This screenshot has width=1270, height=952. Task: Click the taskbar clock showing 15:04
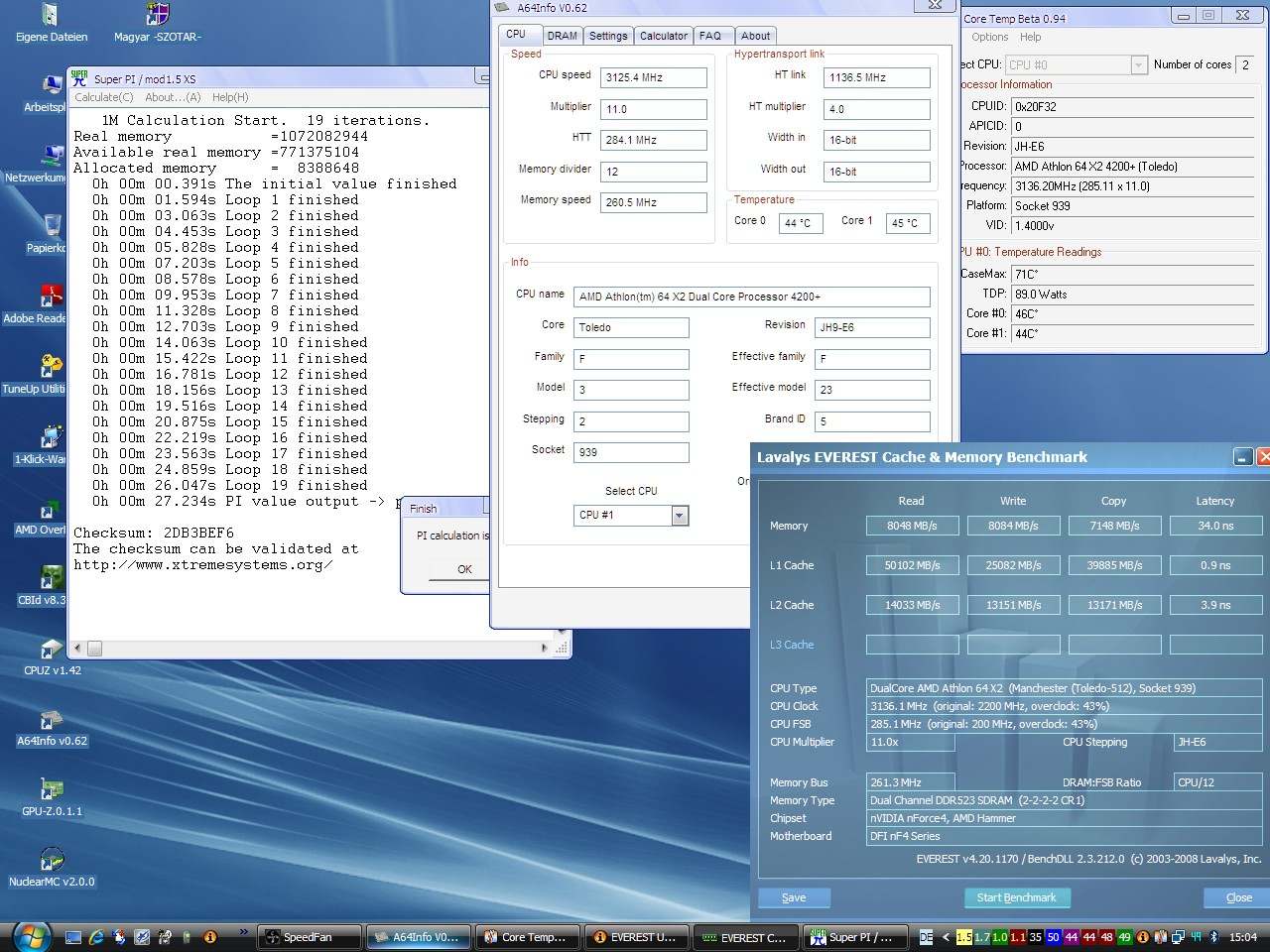[1242, 937]
